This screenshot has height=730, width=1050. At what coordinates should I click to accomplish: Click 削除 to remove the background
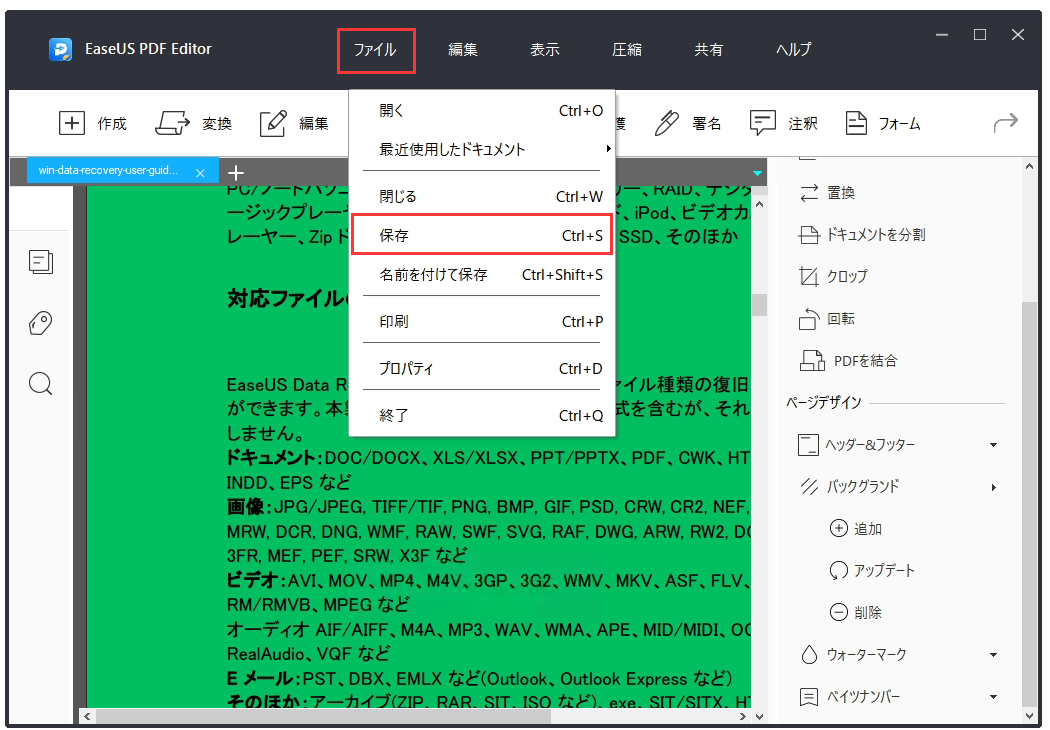tap(858, 612)
